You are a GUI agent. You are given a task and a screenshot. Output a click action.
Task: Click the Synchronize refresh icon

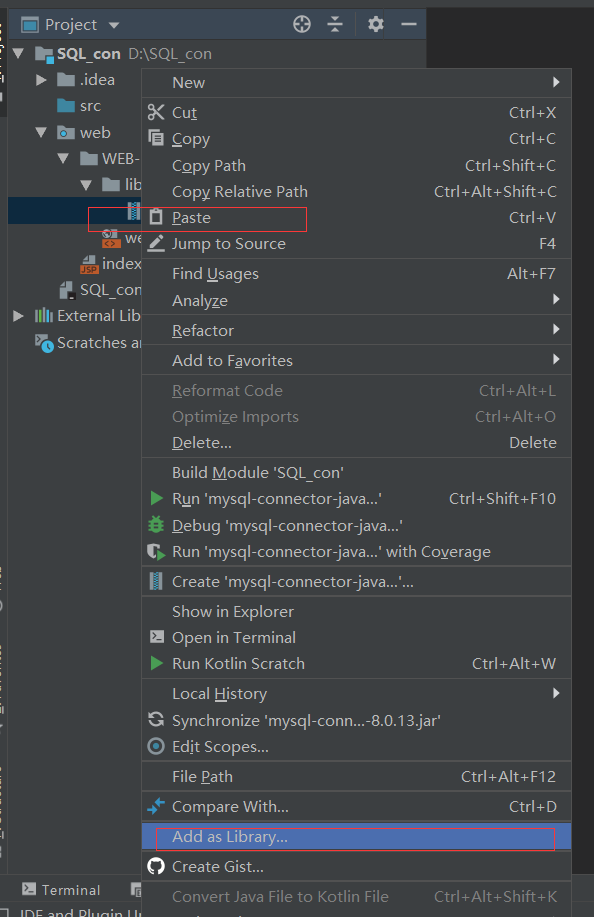[x=156, y=719]
